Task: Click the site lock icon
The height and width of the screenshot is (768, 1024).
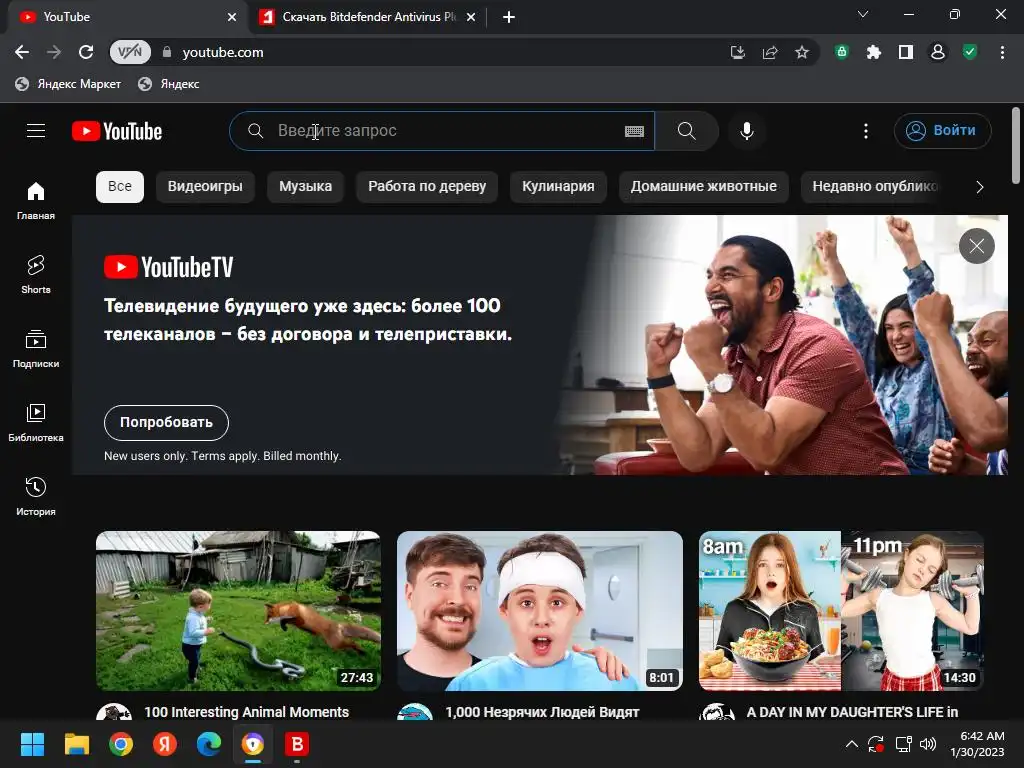Action: point(167,52)
